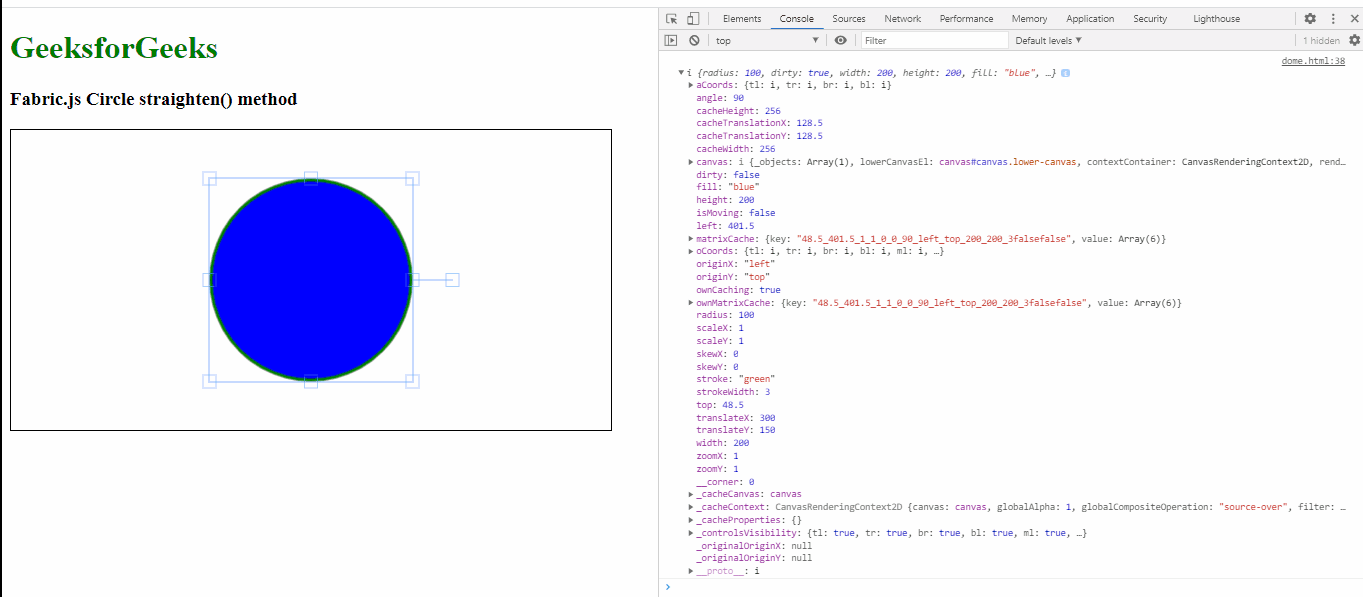This screenshot has width=1363, height=597.
Task: Click the live expression eye icon
Action: tap(841, 40)
